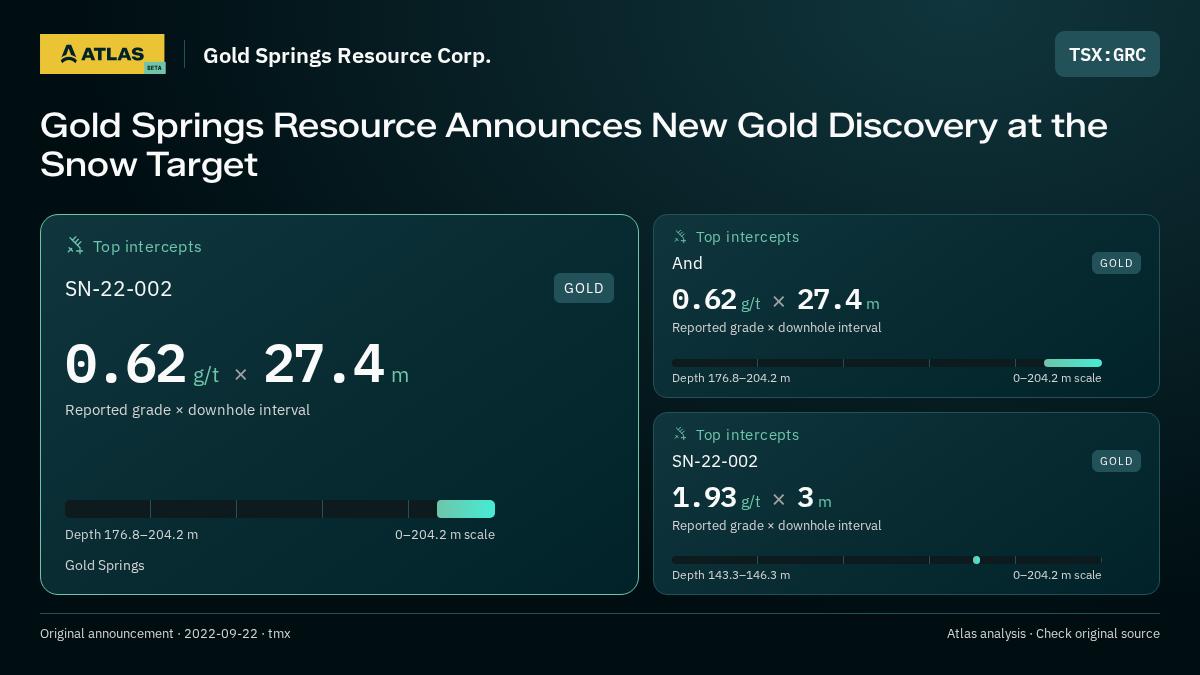Click the GOLD tag in the SN-22-002 0.62 g/t card
Screen dimensions: 1200x675
[x=584, y=288]
